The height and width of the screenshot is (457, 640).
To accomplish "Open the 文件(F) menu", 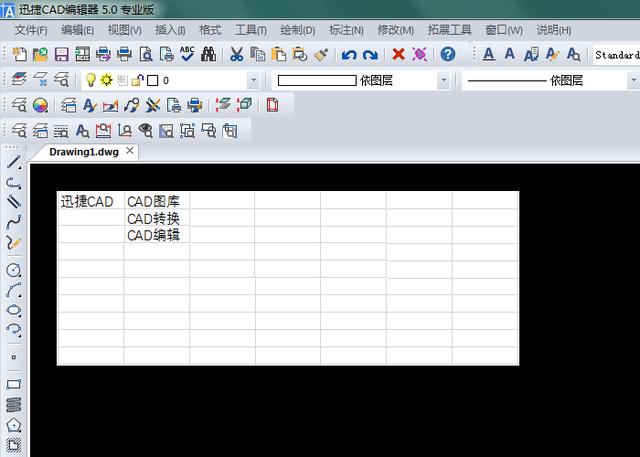I will [31, 30].
